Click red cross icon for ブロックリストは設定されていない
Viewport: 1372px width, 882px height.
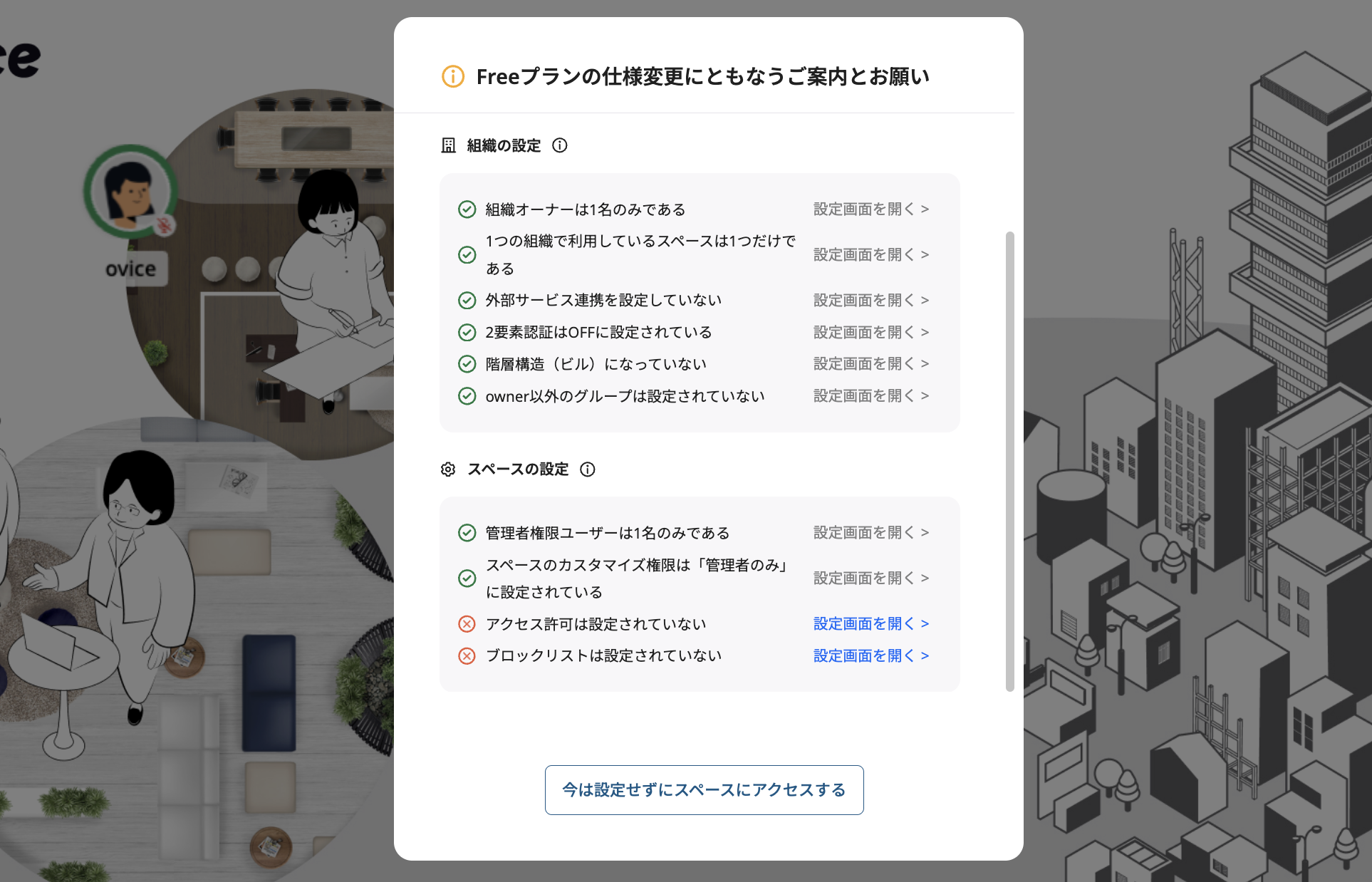(x=467, y=655)
